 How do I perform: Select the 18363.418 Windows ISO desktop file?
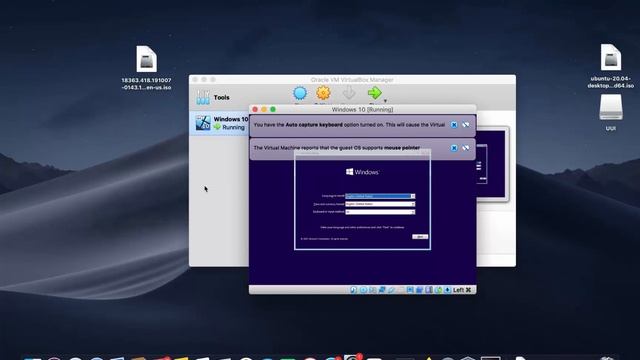pos(147,68)
